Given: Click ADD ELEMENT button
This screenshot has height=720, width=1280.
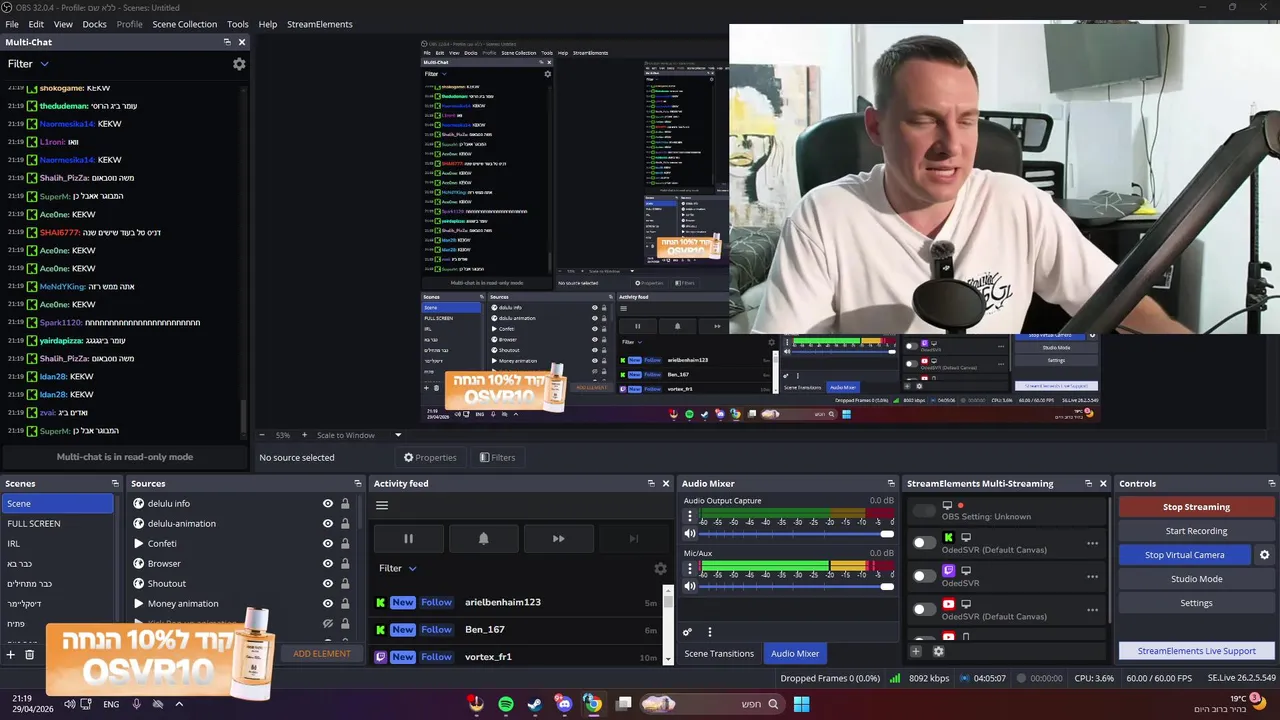Looking at the screenshot, I should tap(322, 654).
